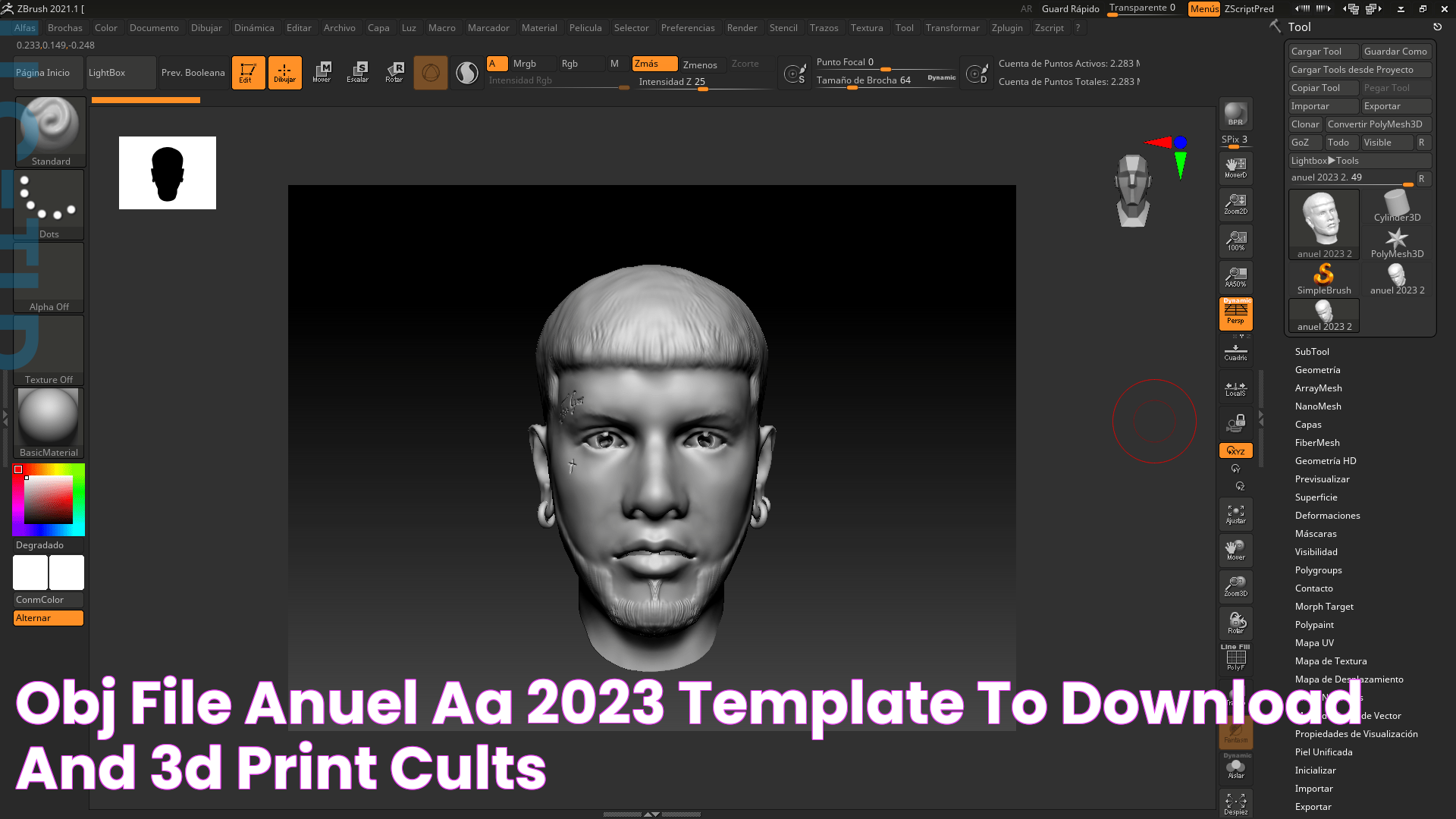Select the Cylinder3D tool

tap(1397, 206)
